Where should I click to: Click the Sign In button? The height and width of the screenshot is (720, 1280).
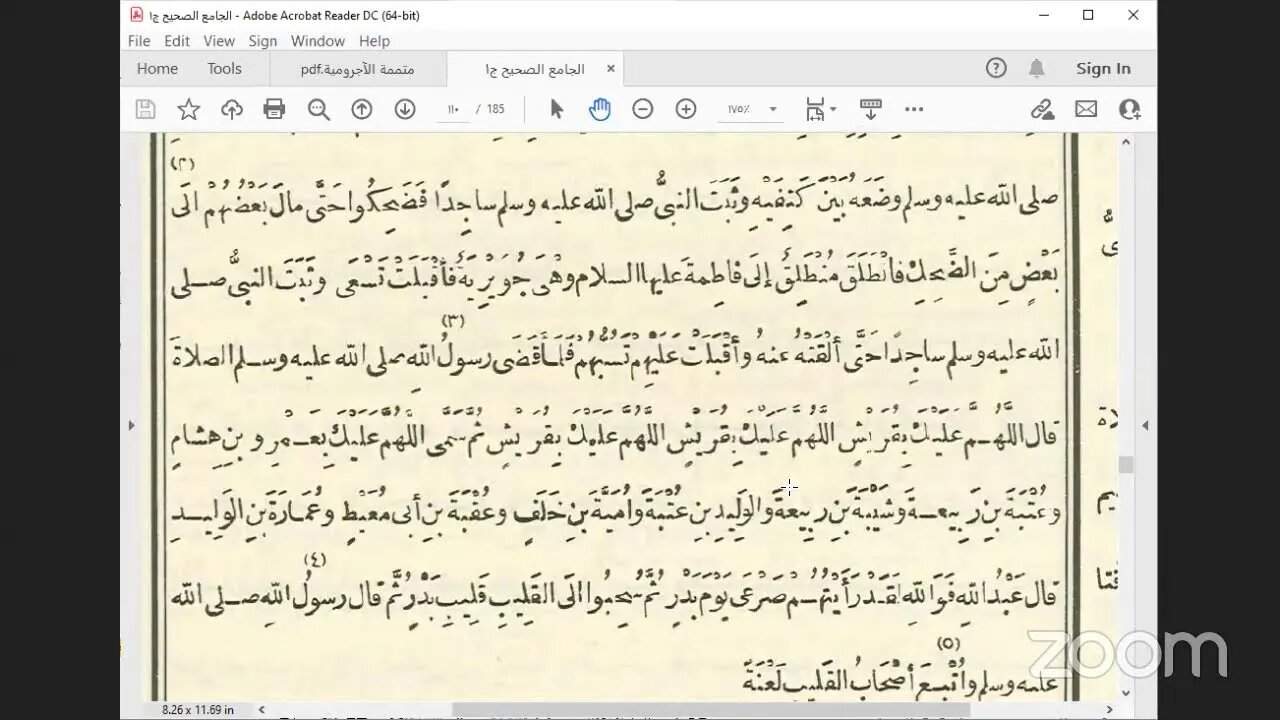point(1103,68)
